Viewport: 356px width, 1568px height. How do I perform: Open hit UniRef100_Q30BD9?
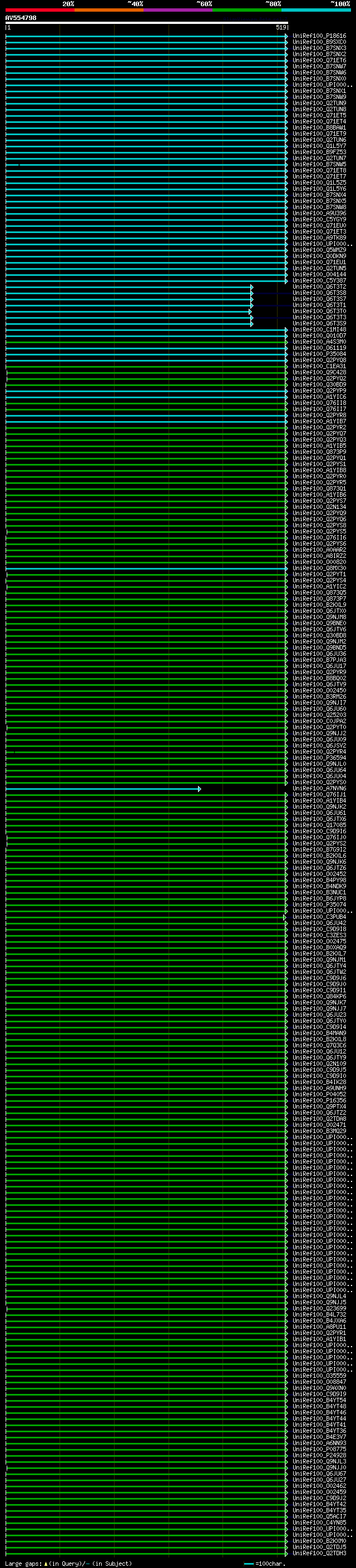click(319, 385)
